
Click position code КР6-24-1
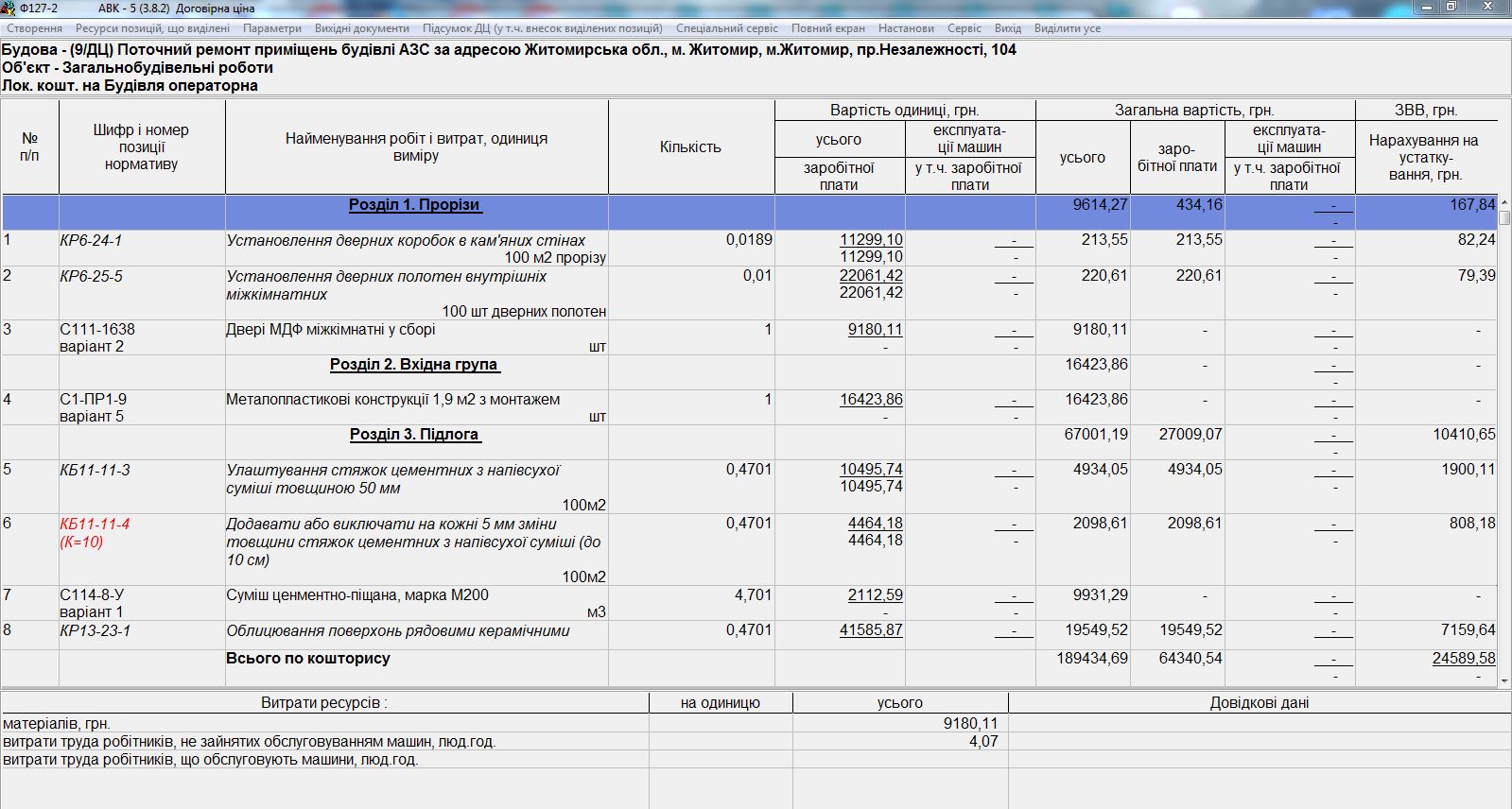[x=91, y=241]
